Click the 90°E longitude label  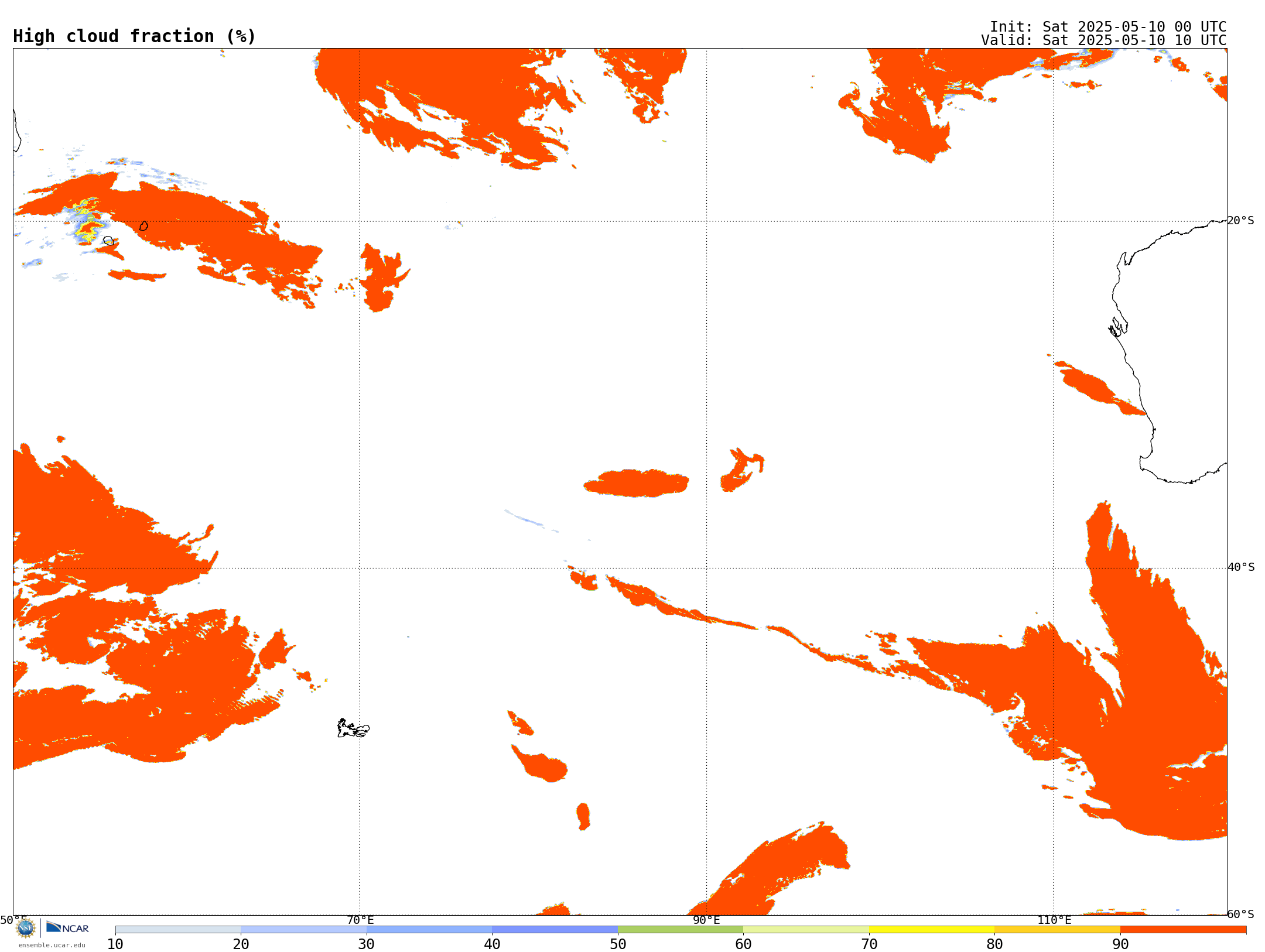tap(706, 920)
